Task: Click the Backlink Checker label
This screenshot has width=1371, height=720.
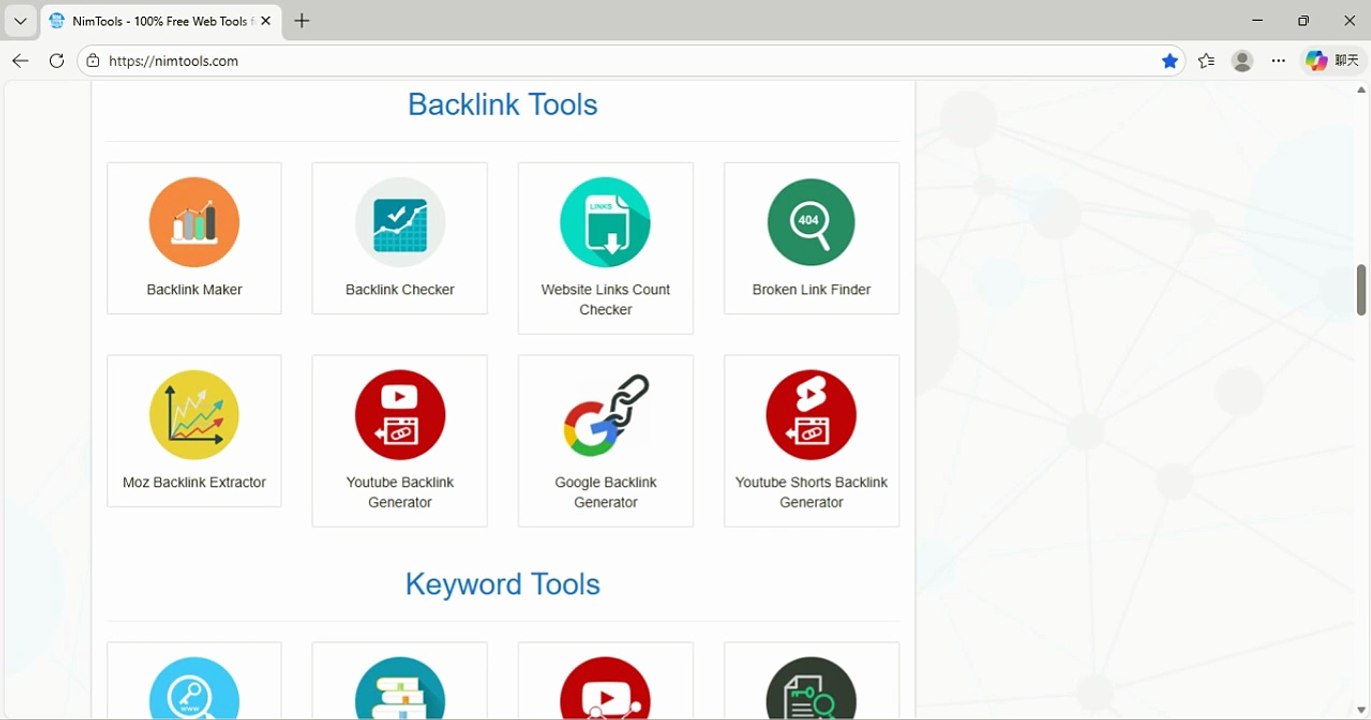Action: (400, 290)
